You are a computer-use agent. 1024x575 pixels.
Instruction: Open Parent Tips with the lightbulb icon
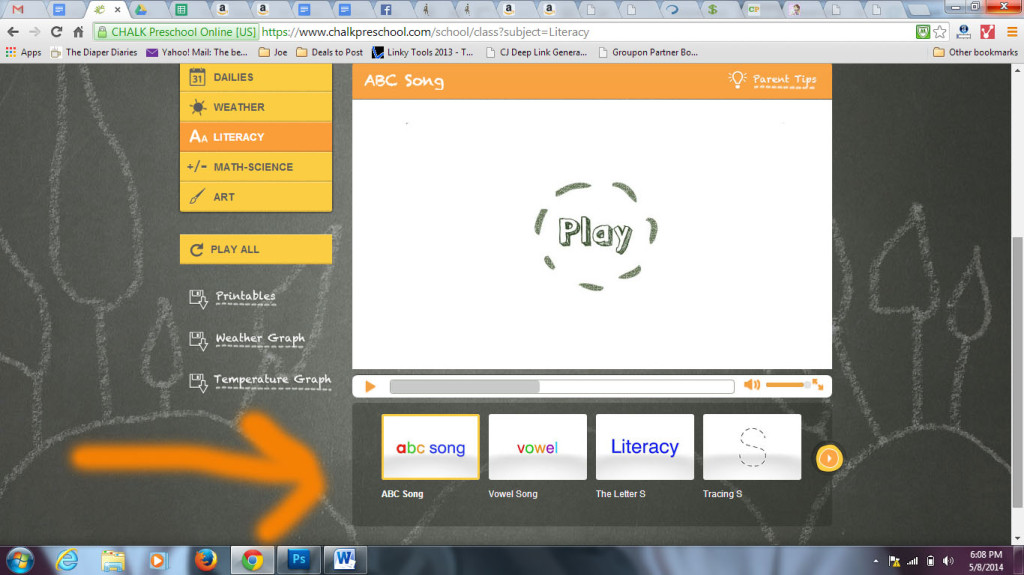[772, 79]
